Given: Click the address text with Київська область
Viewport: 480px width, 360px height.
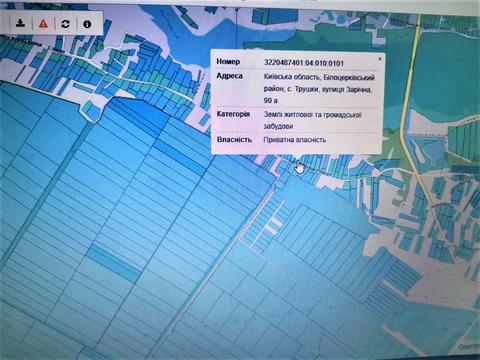Looking at the screenshot, I should 319,88.
